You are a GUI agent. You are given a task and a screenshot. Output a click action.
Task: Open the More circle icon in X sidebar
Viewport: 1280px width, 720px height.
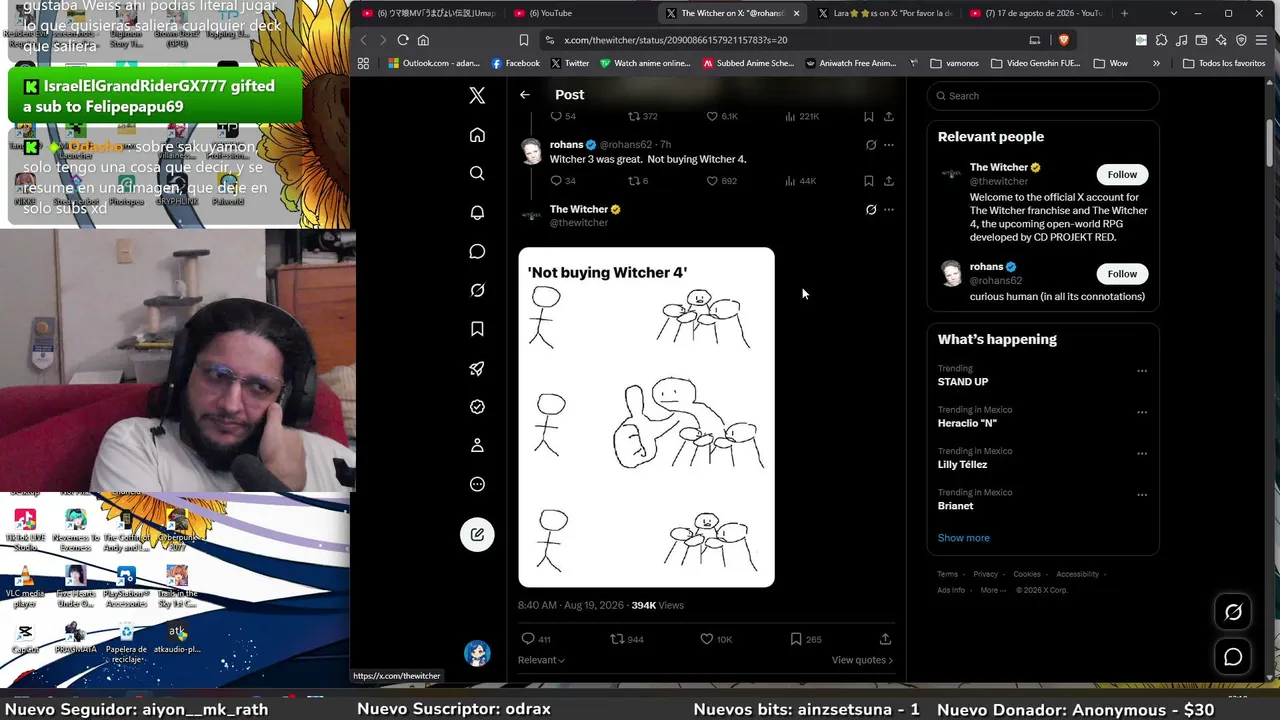click(x=477, y=484)
